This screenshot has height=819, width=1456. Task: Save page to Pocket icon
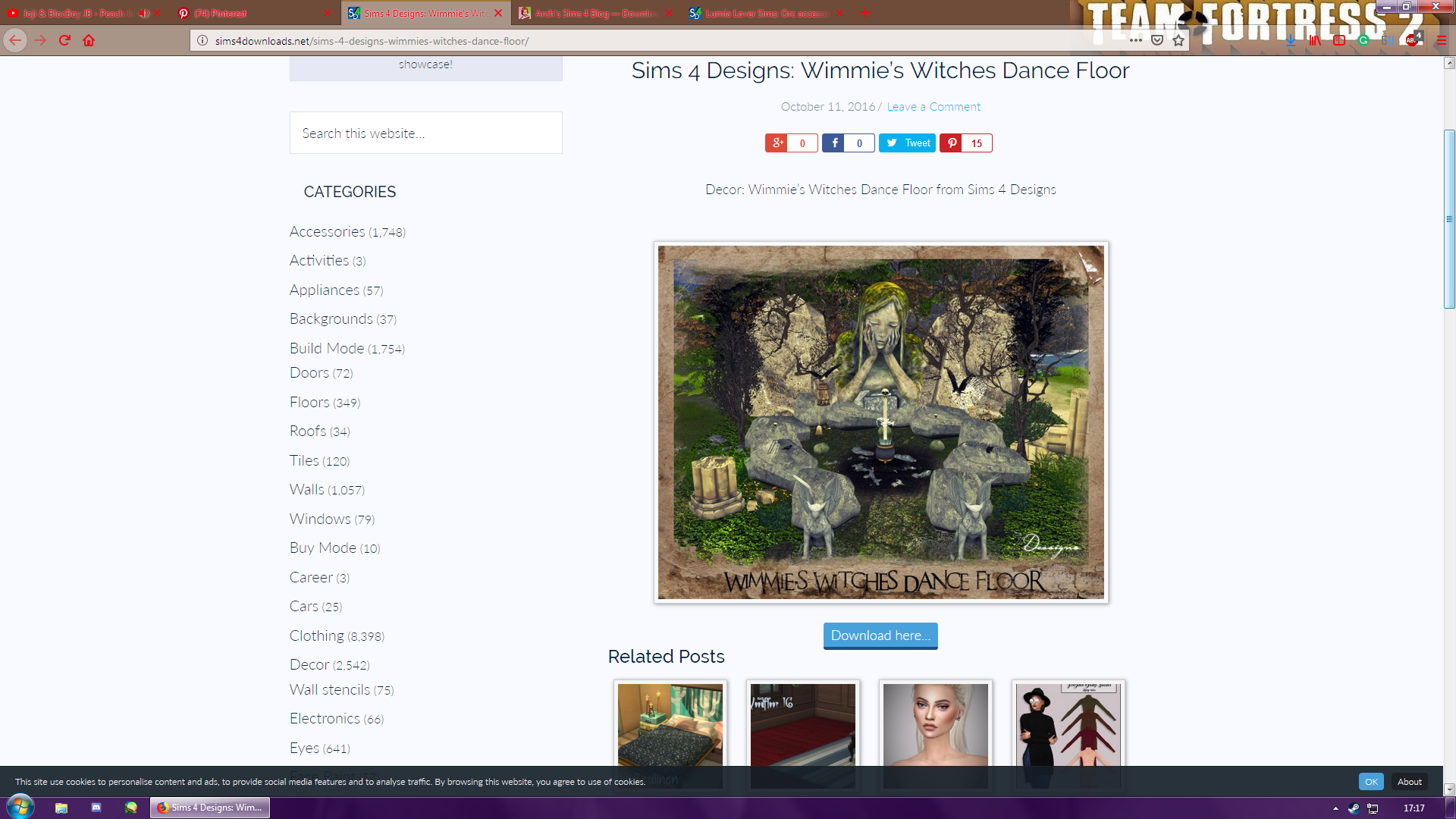tap(1157, 40)
